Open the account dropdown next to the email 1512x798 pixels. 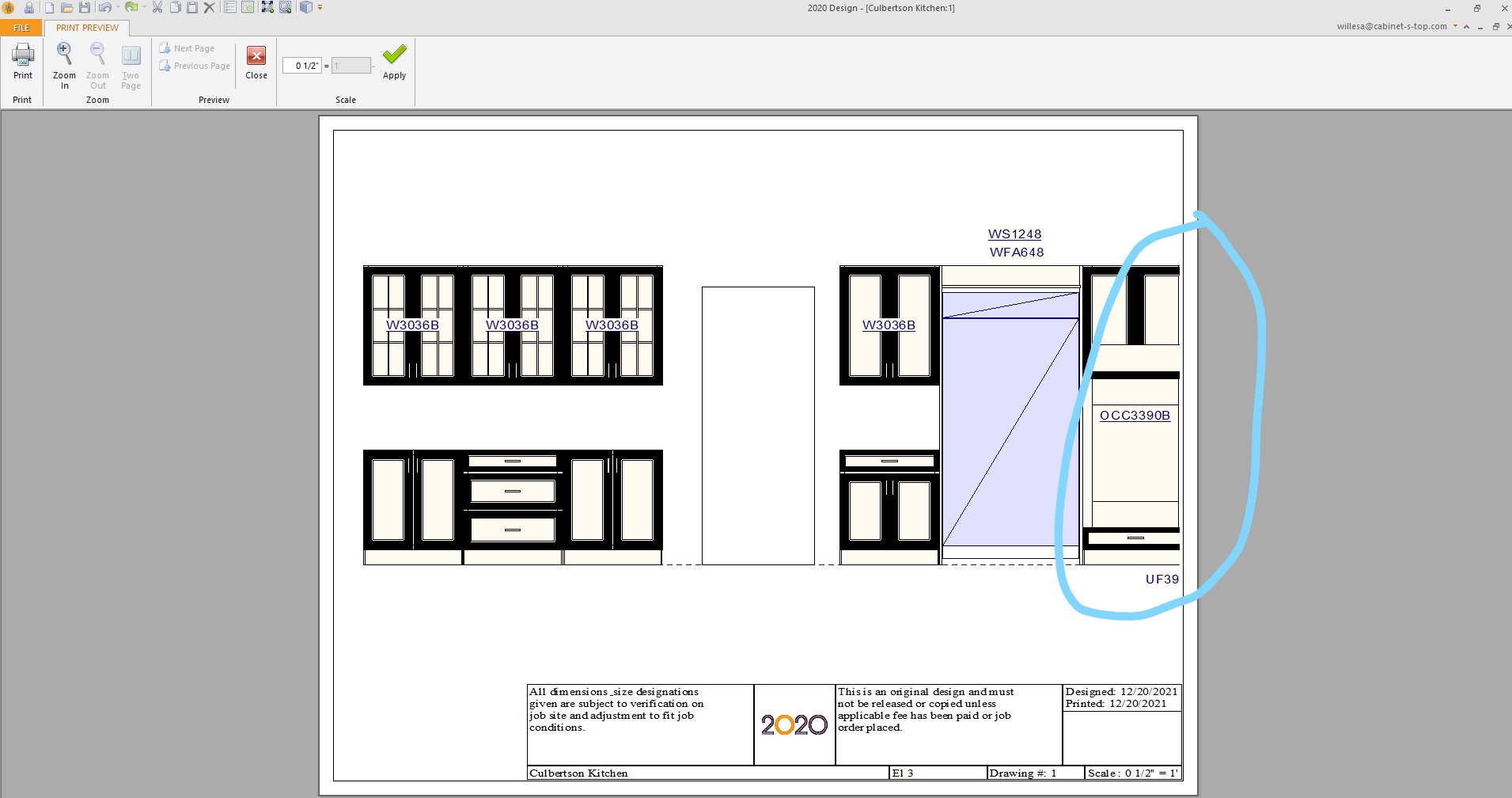(x=1455, y=26)
